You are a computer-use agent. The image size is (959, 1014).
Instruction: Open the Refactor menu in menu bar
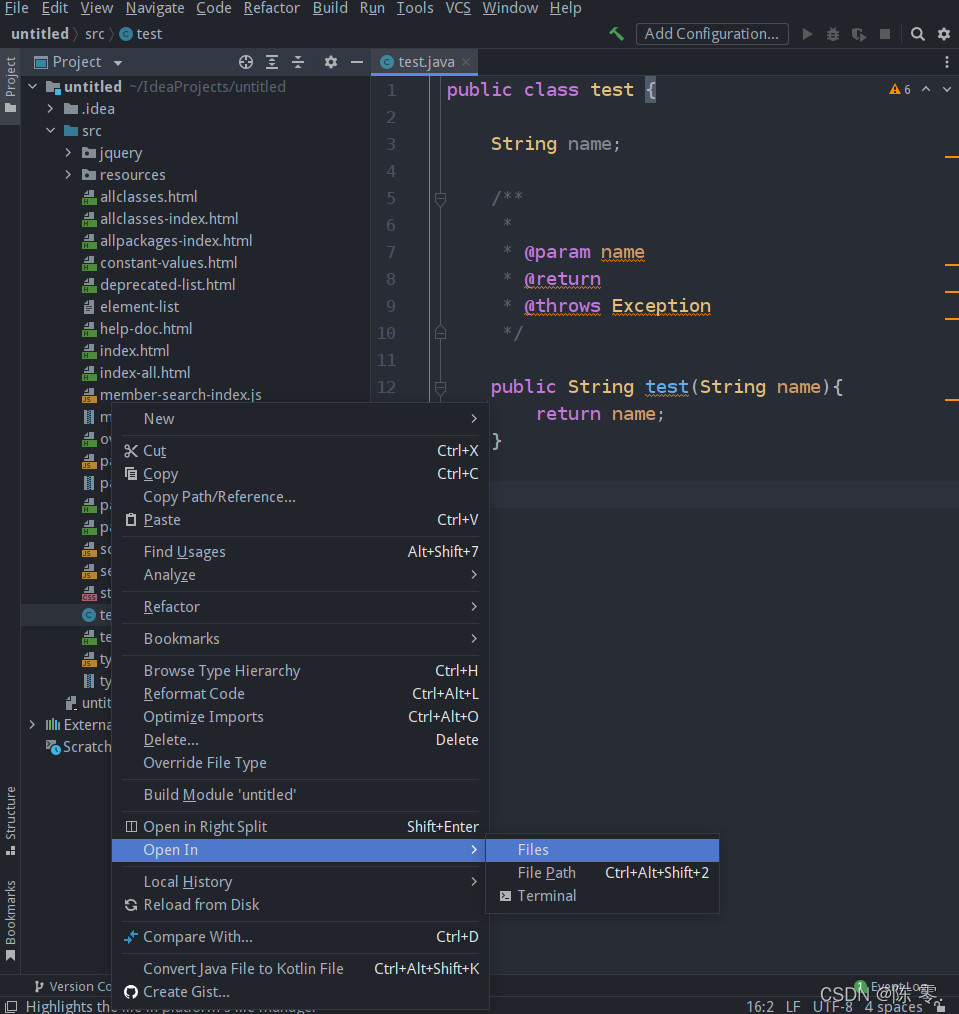coord(272,8)
